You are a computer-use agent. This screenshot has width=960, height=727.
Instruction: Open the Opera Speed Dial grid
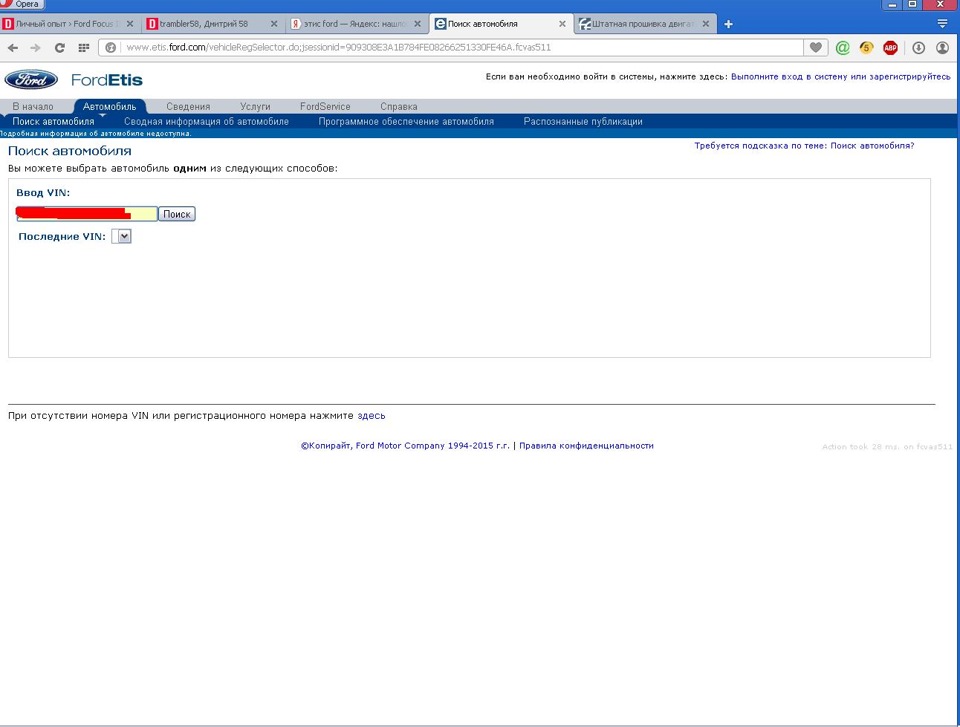[x=84, y=48]
